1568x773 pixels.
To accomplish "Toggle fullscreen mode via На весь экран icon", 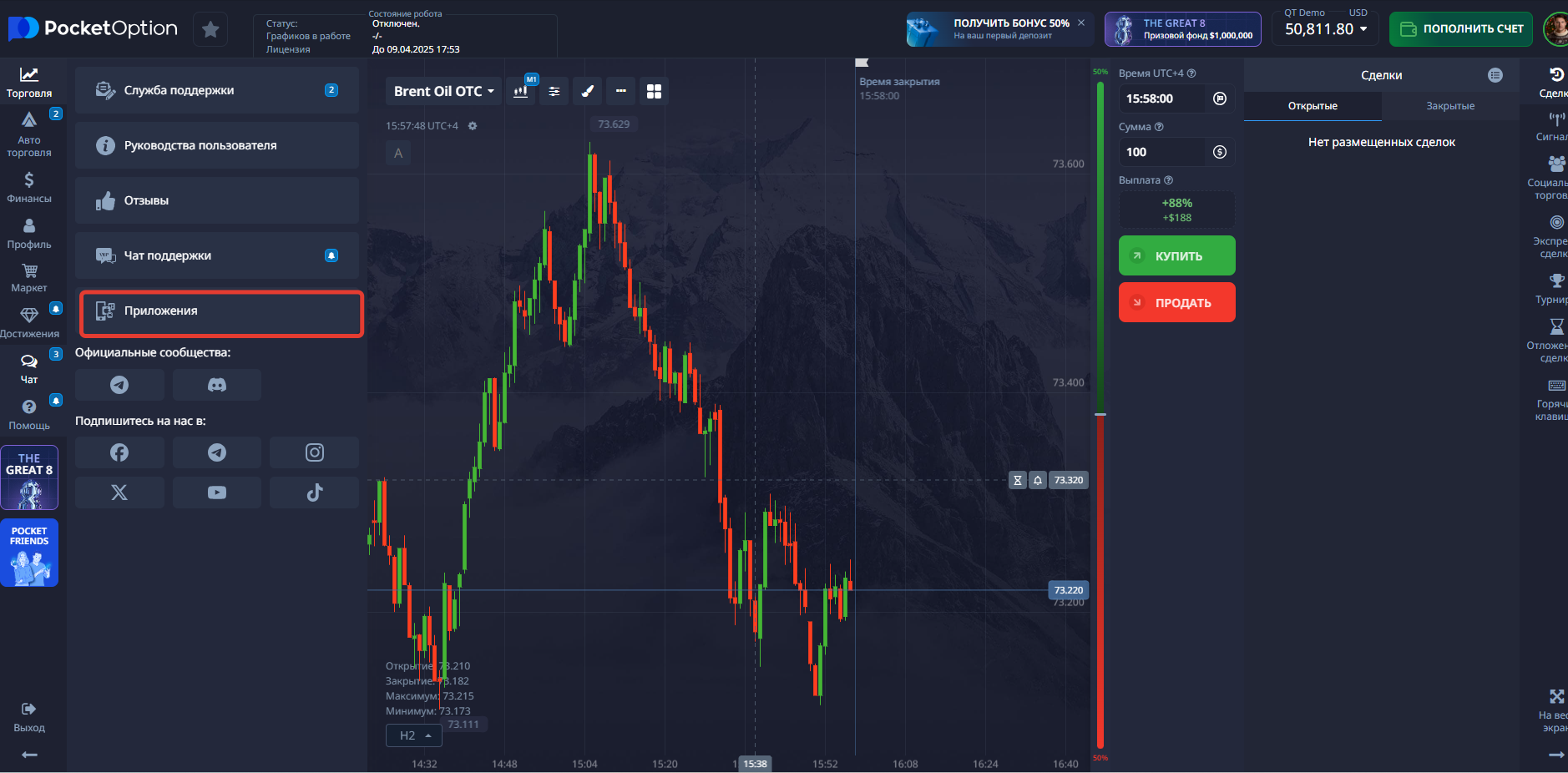I will 1555,696.
